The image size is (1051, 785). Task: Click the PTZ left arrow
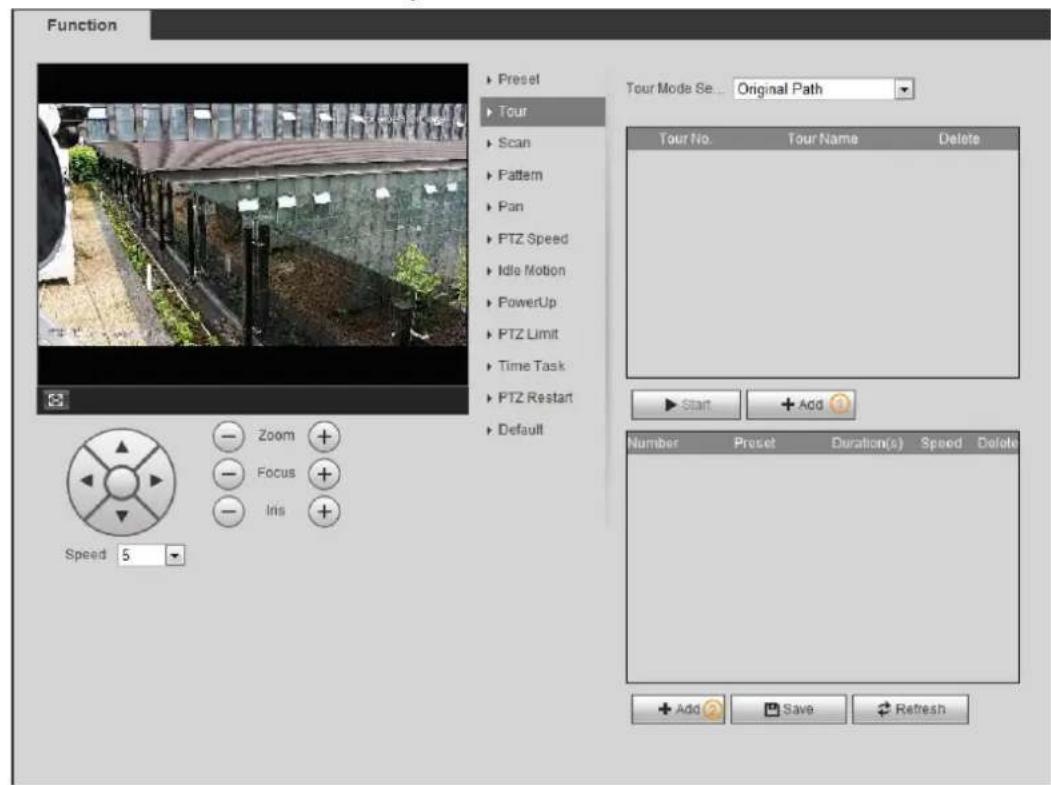pyautogui.click(x=86, y=481)
